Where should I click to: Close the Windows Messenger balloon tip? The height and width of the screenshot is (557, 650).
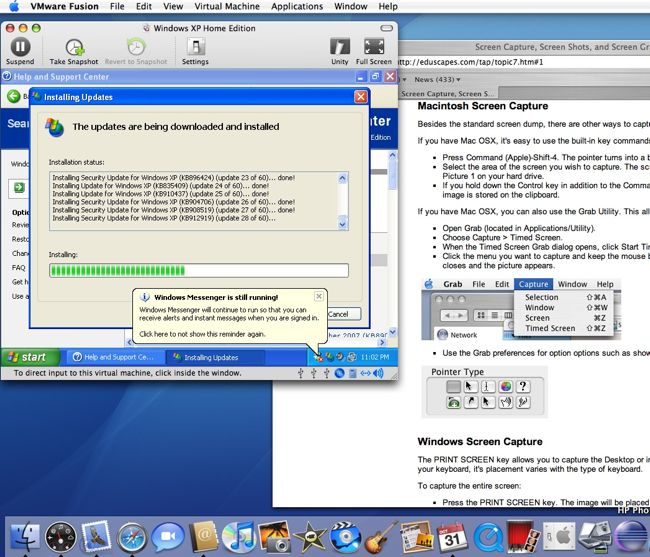tap(319, 297)
